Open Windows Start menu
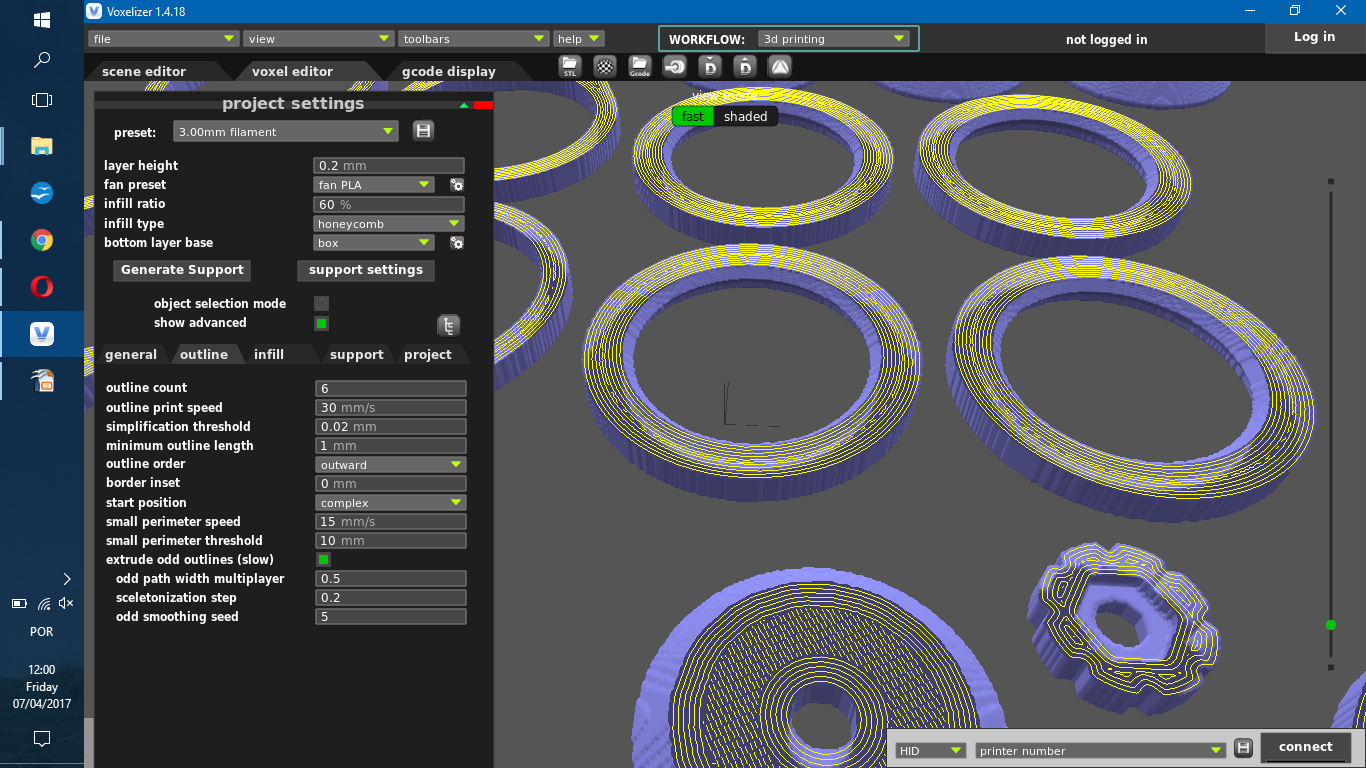Screen dimensions: 1366x768 [42, 20]
